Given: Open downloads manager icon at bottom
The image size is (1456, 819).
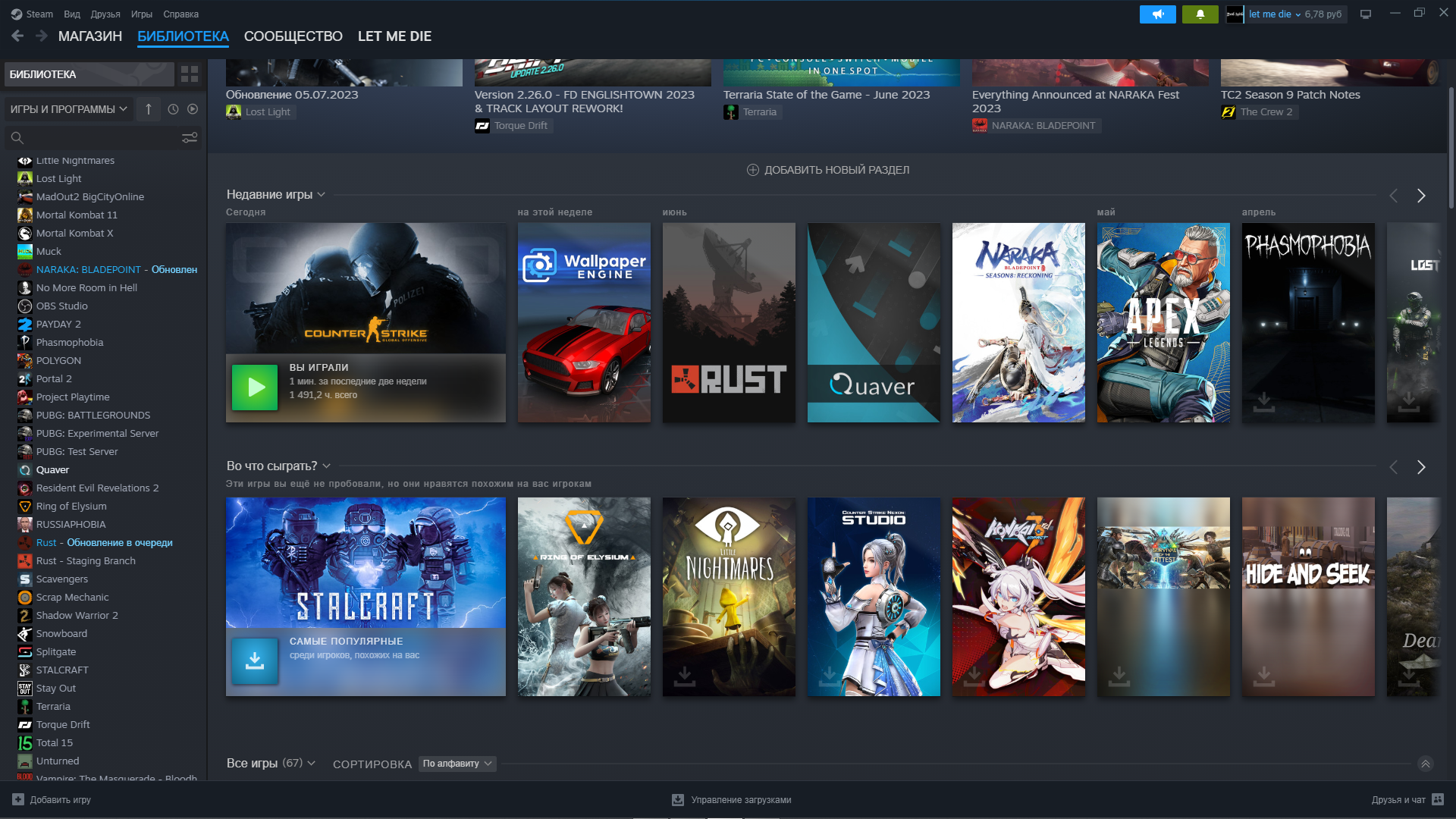Looking at the screenshot, I should (x=678, y=799).
